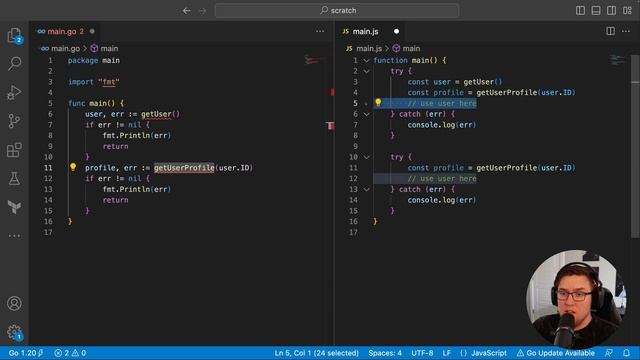Click const profile on JS line 11
This screenshot has width=640, height=360.
coord(436,168)
